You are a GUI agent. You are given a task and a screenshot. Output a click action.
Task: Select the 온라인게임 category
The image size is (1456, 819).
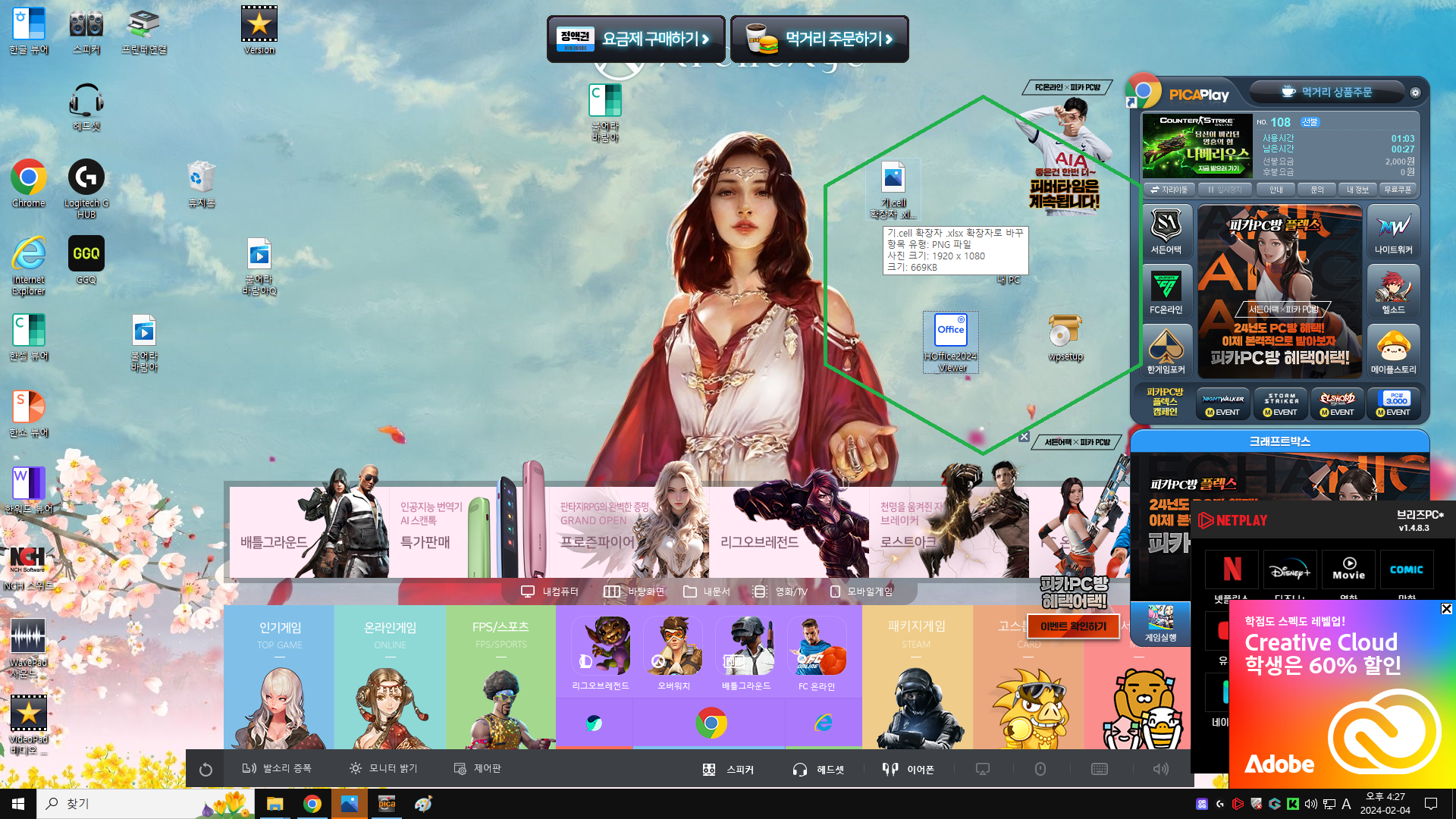point(390,677)
